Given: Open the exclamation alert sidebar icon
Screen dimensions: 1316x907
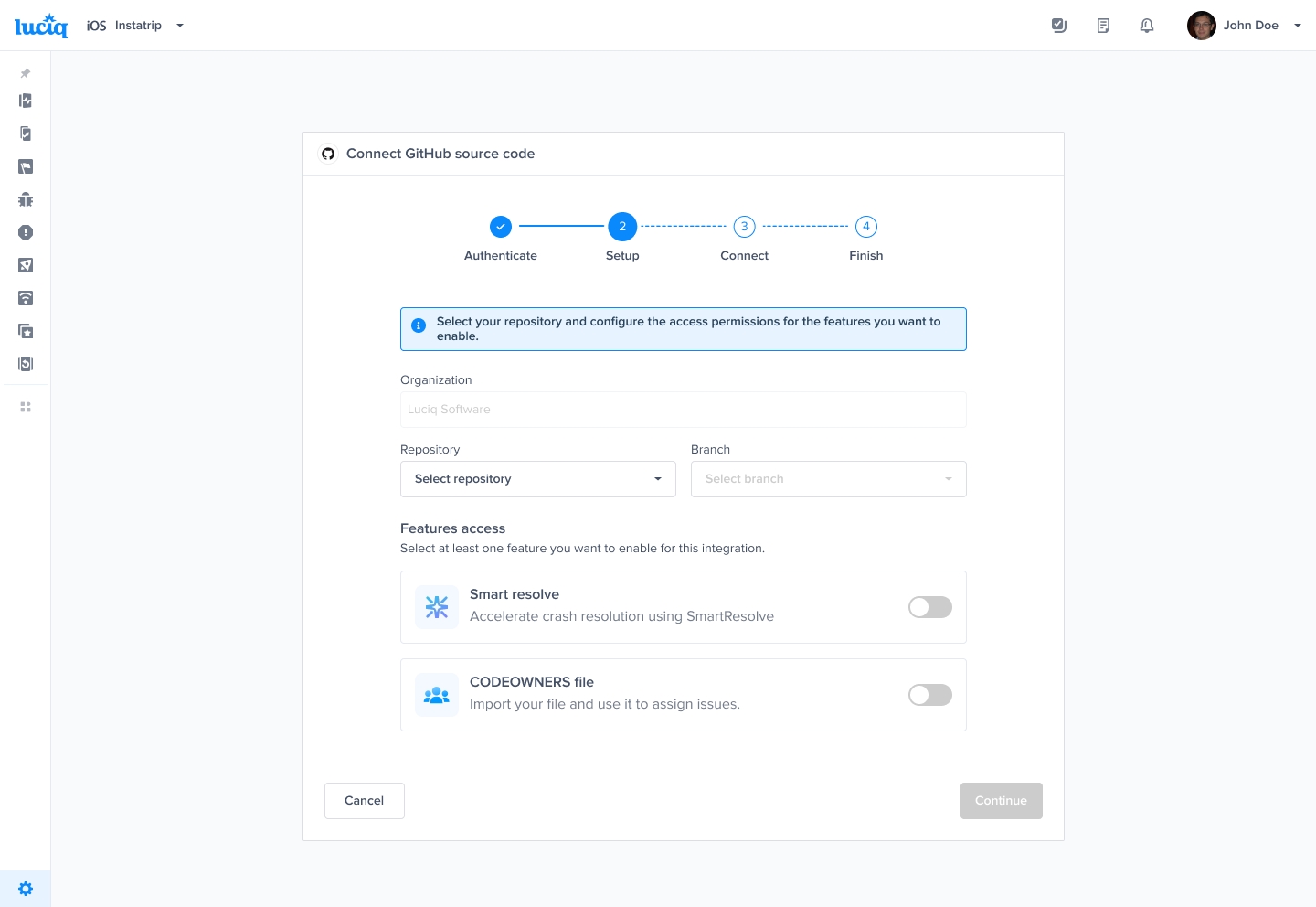Looking at the screenshot, I should (x=26, y=232).
